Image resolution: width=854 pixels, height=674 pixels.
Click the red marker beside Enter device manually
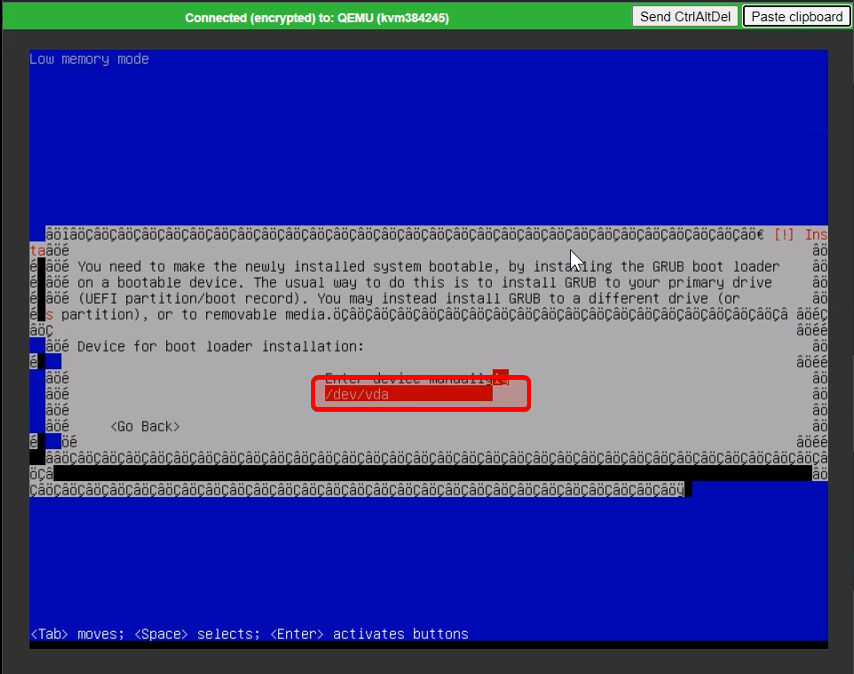(500, 378)
